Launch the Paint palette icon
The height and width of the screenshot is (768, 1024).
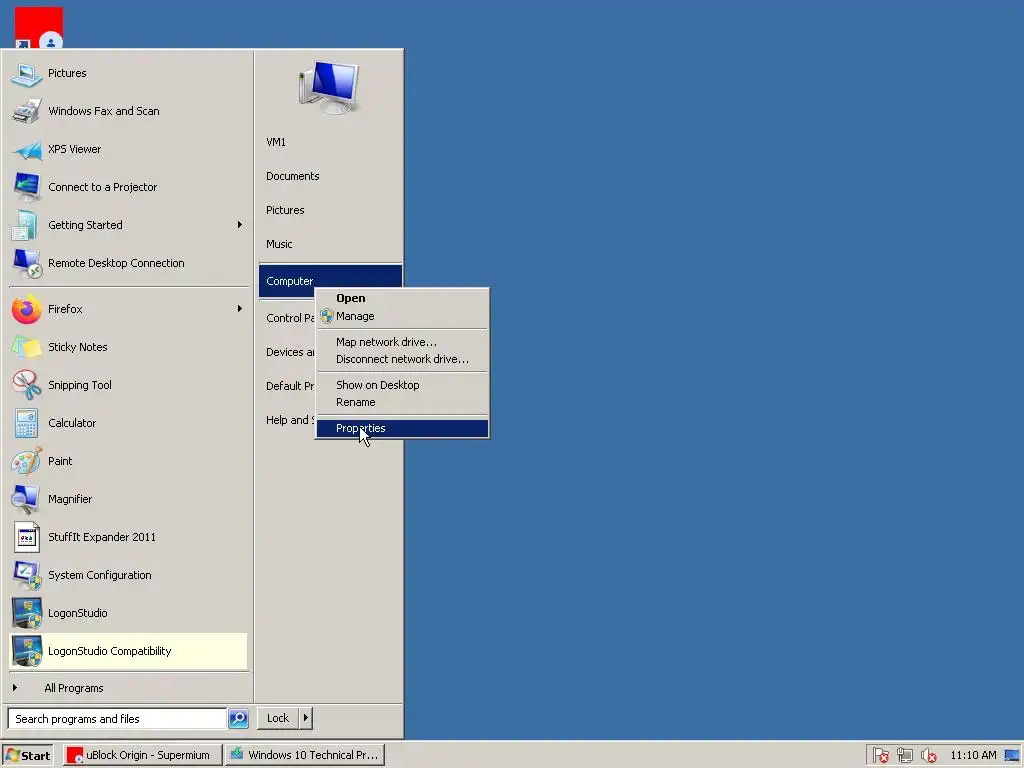point(26,461)
